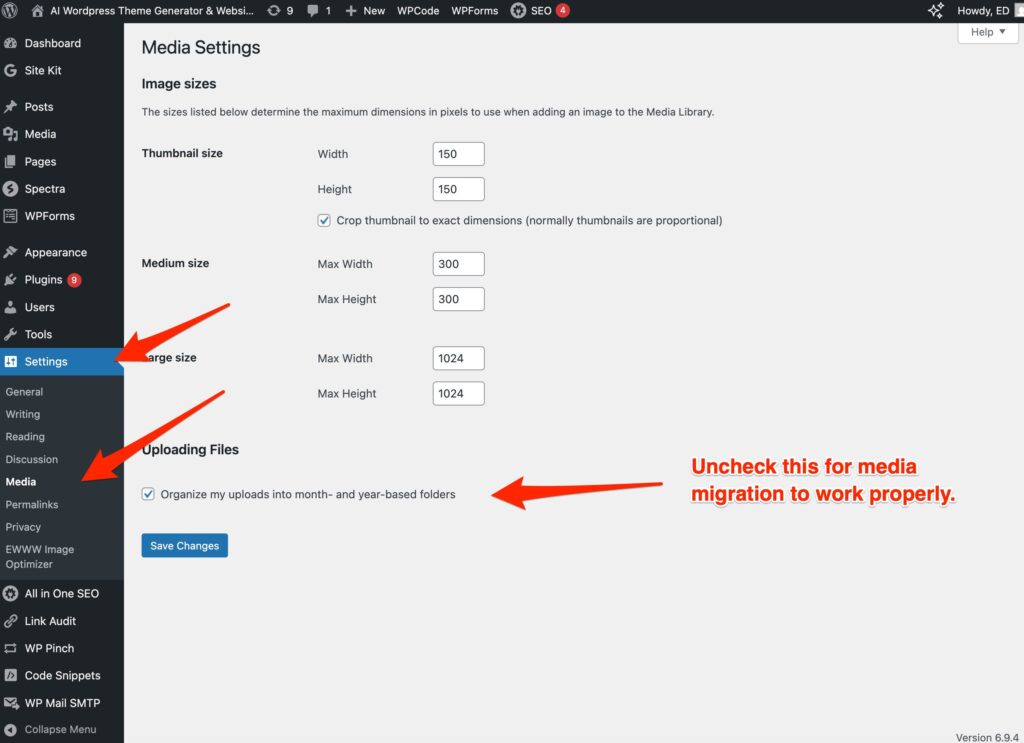Open WPForms link in the admin bar
This screenshot has width=1024, height=743.
click(x=473, y=11)
